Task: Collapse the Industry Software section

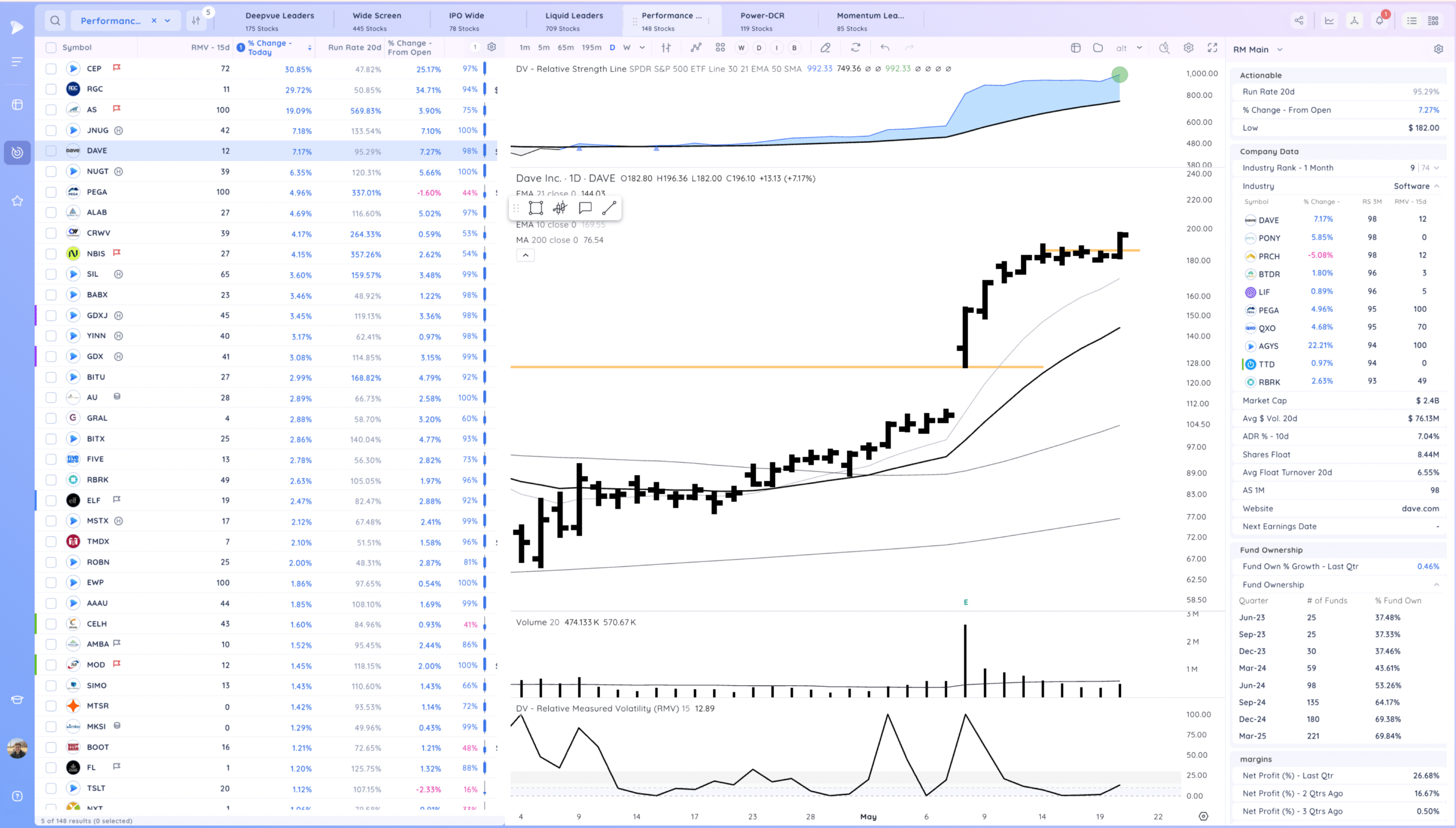Action: click(1437, 186)
